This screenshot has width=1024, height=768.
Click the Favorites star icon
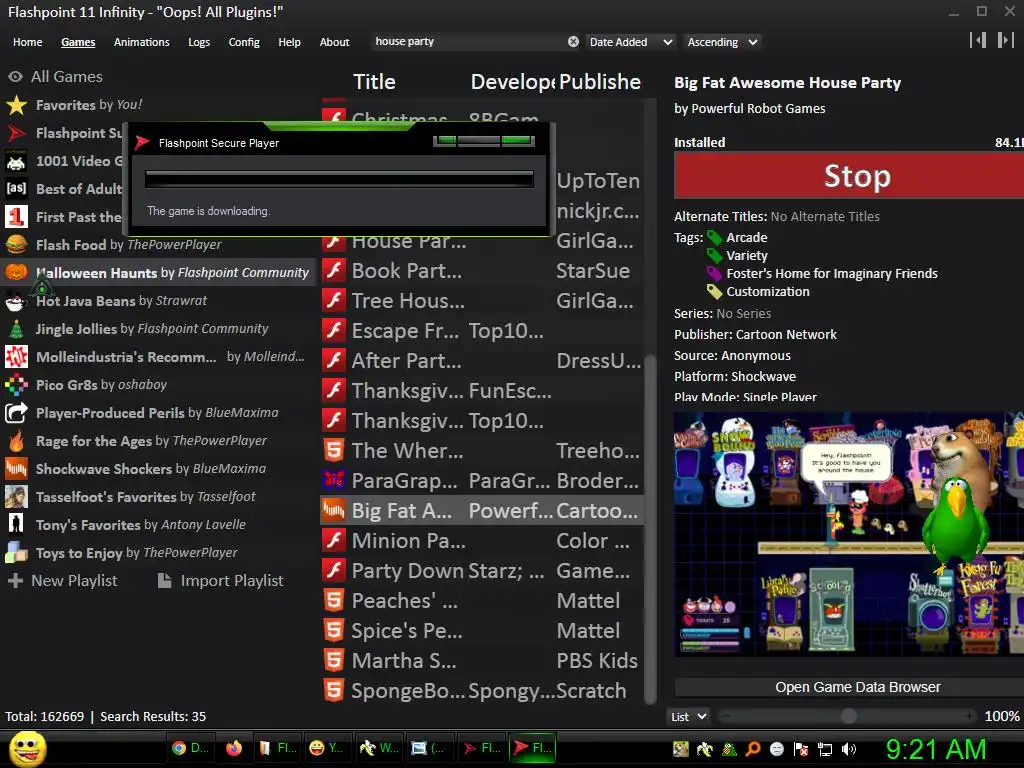[x=16, y=104]
